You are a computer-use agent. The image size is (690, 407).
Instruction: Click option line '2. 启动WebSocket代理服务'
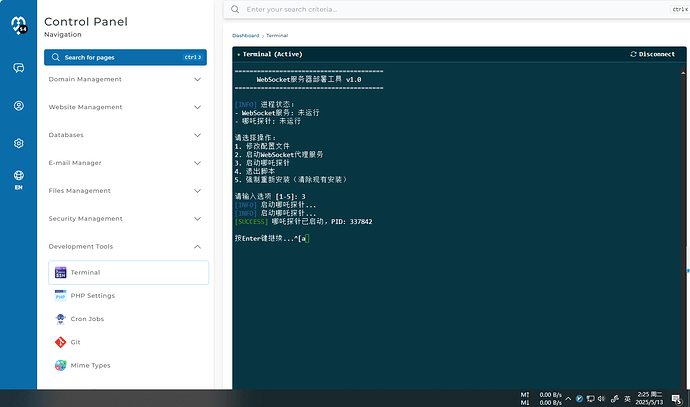pos(279,155)
